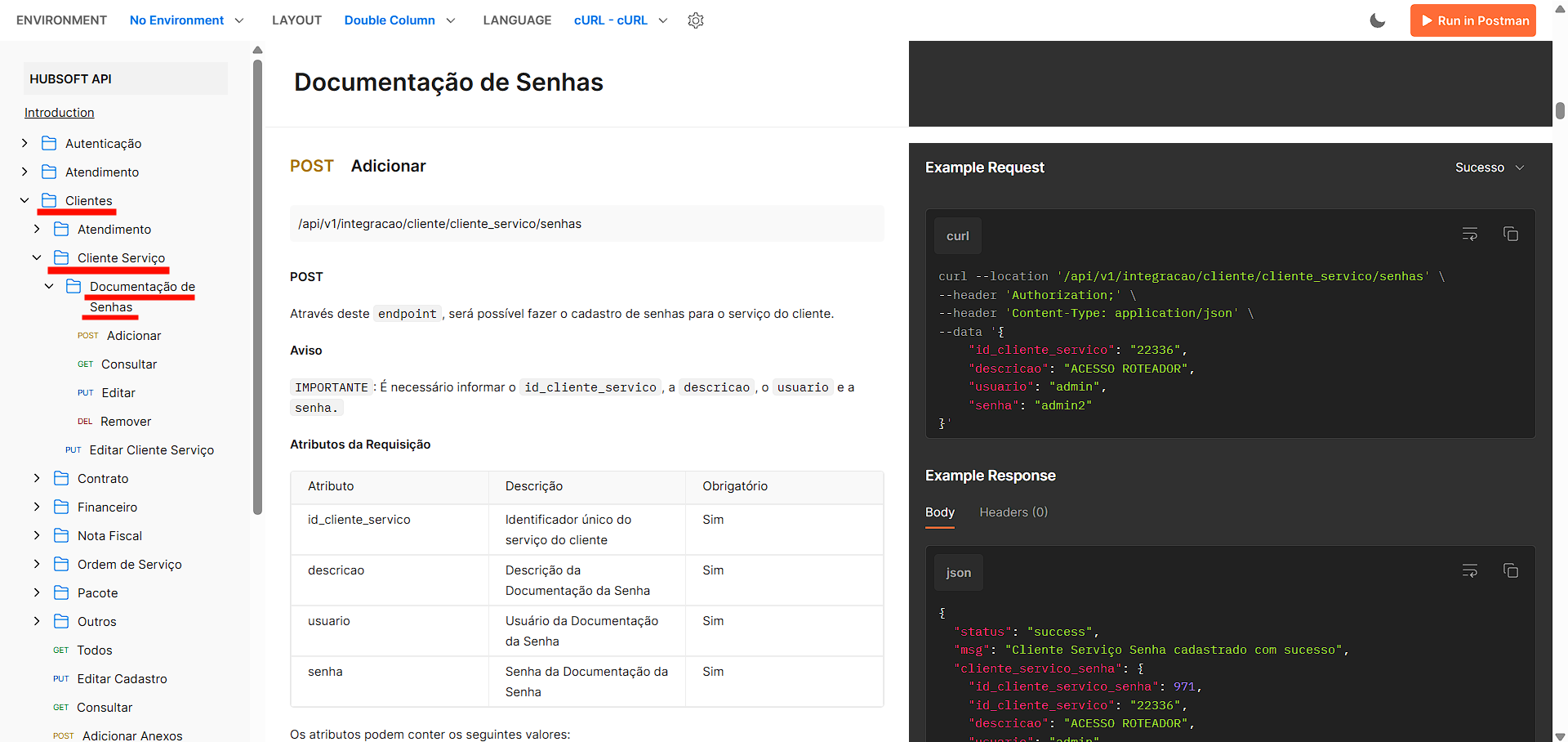Click the Pacote folder icon

[x=61, y=592]
